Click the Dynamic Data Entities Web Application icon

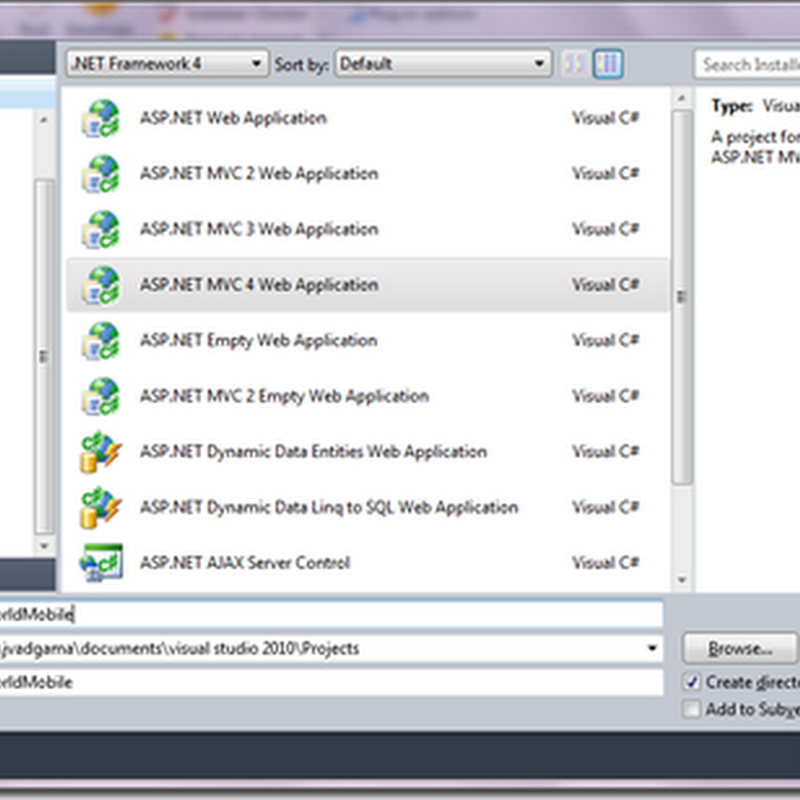(101, 452)
